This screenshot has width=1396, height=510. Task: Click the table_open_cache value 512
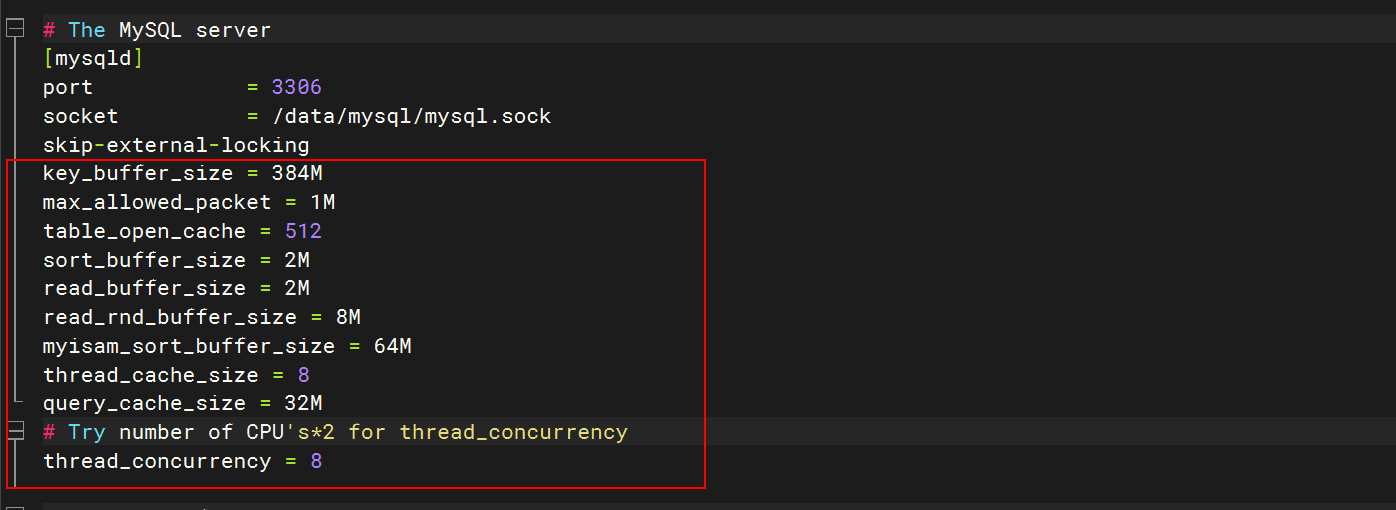pyautogui.click(x=303, y=231)
